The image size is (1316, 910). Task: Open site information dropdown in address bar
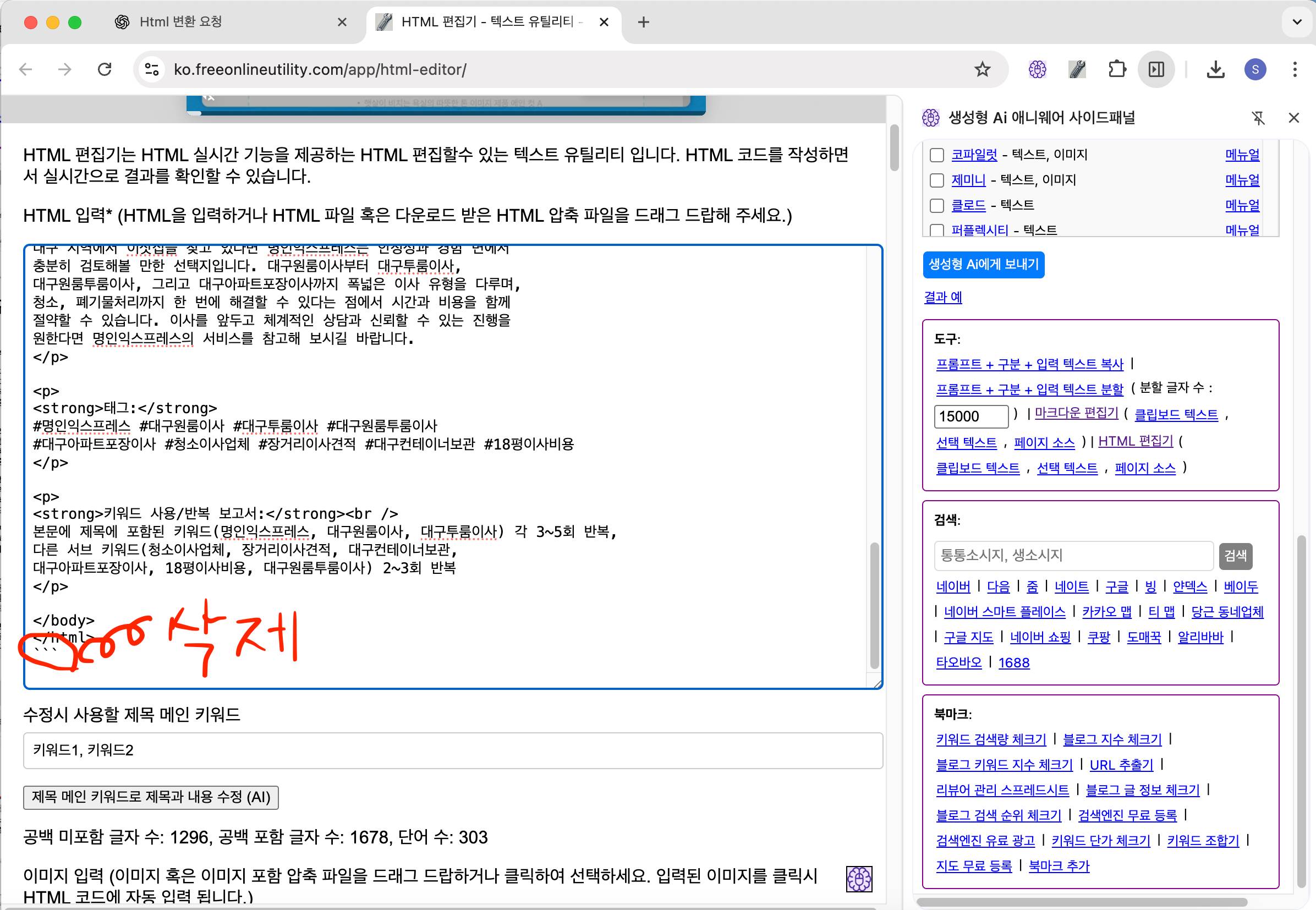click(152, 69)
